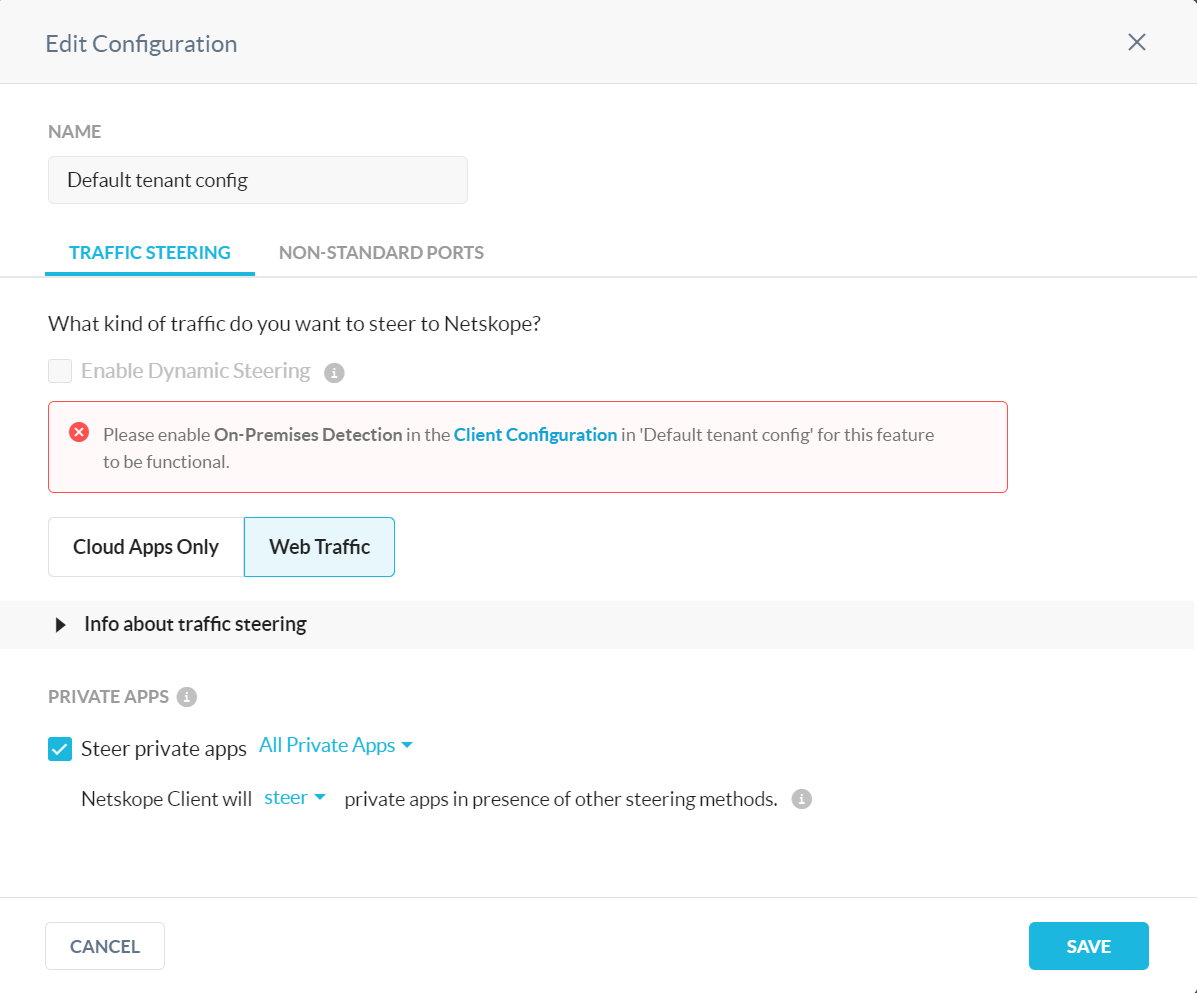This screenshot has height=993, width=1197.
Task: Click the Edit Configuration dialog title
Action: coord(141,44)
